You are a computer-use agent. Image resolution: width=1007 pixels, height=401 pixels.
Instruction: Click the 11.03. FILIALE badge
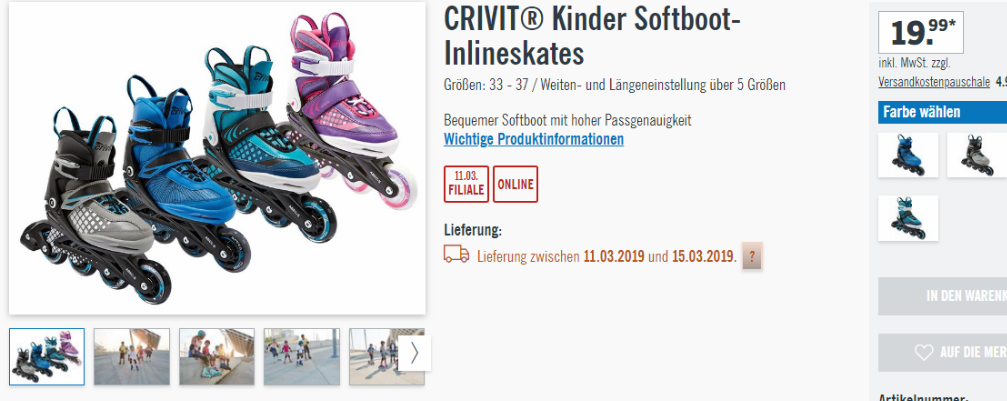pyautogui.click(x=466, y=184)
